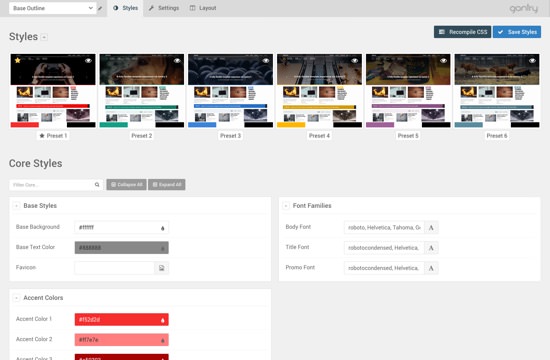Open the Base Outline dropdown
This screenshot has height=360, width=550.
pos(53,8)
